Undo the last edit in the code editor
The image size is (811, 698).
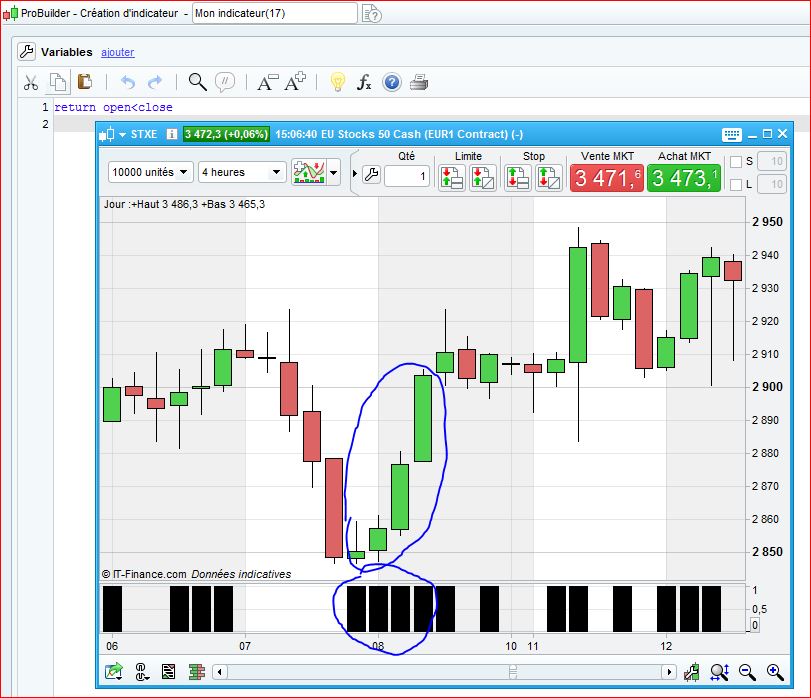(128, 82)
